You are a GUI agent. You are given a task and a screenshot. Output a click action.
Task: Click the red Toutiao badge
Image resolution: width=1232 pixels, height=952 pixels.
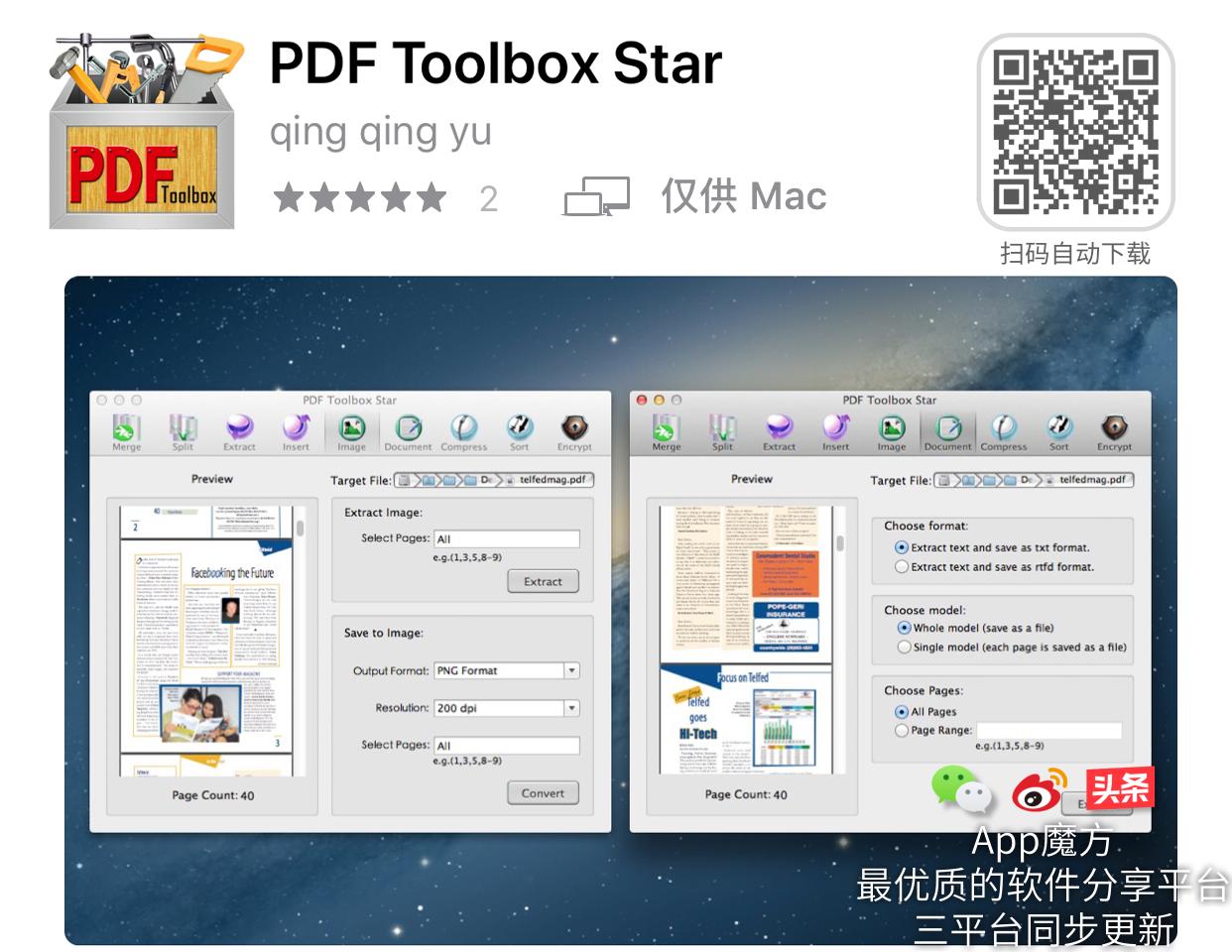pyautogui.click(x=1120, y=788)
